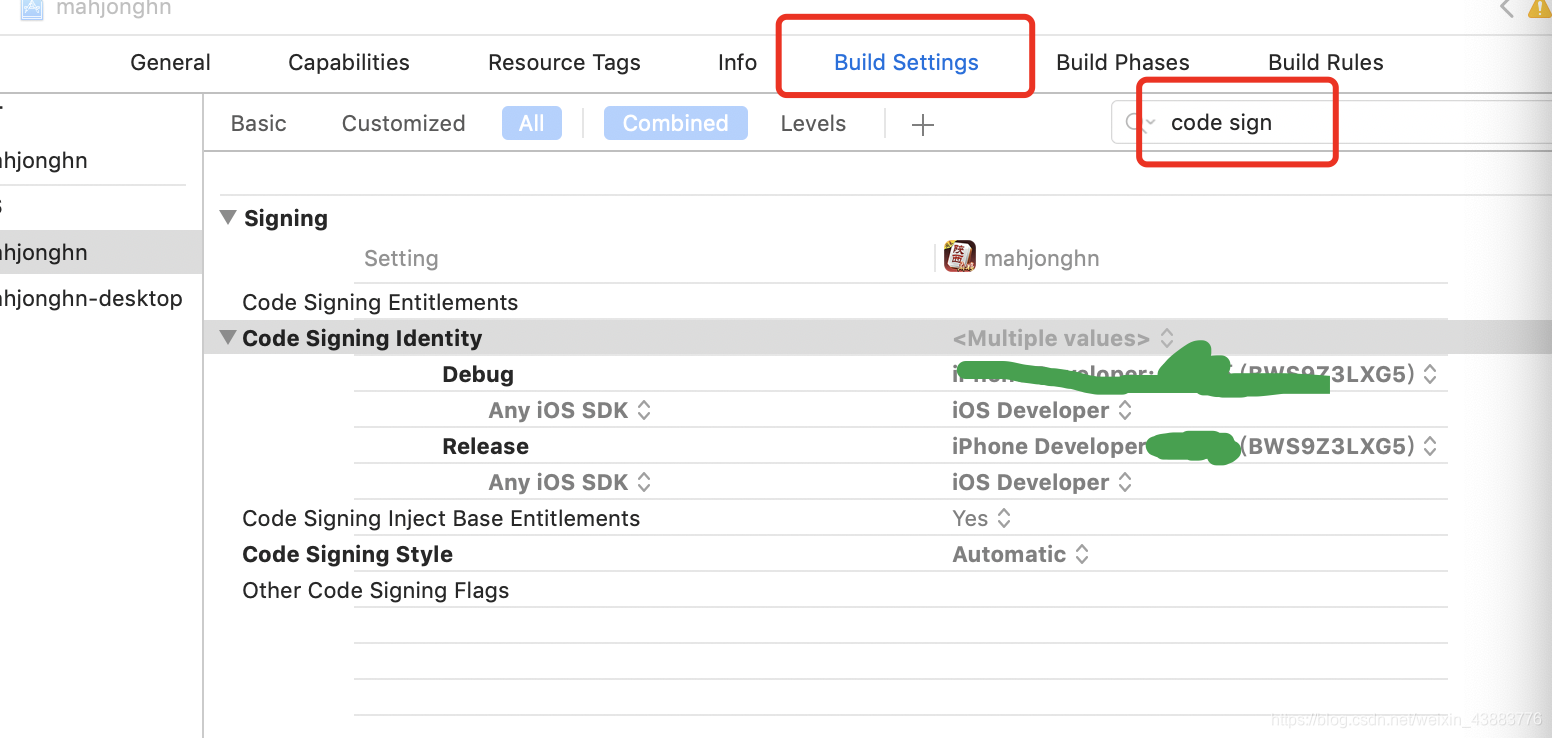Image resolution: width=1552 pixels, height=738 pixels.
Task: Click the search magnifier icon
Action: (x=1134, y=123)
